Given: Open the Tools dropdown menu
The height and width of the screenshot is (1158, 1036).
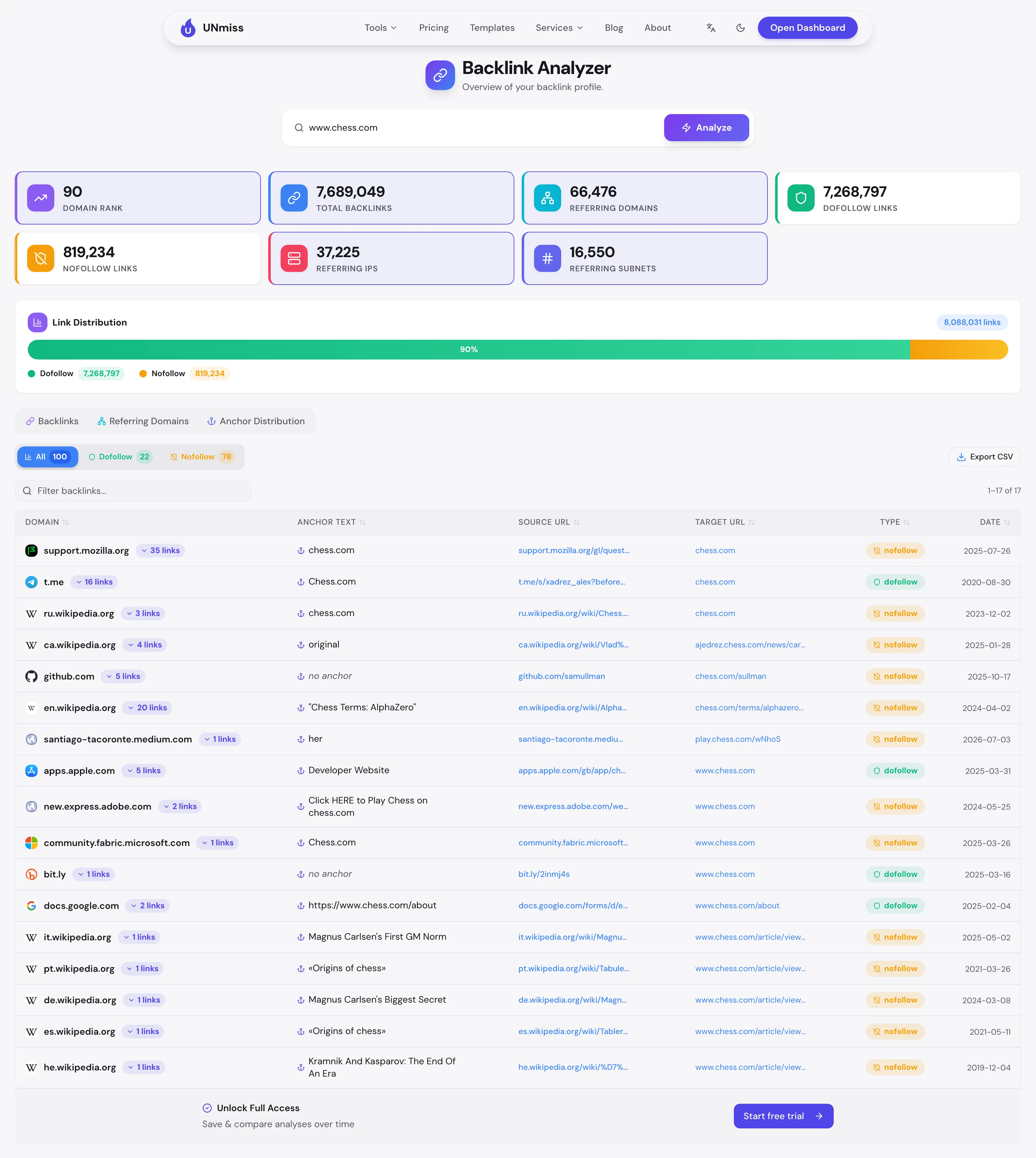Looking at the screenshot, I should [380, 27].
